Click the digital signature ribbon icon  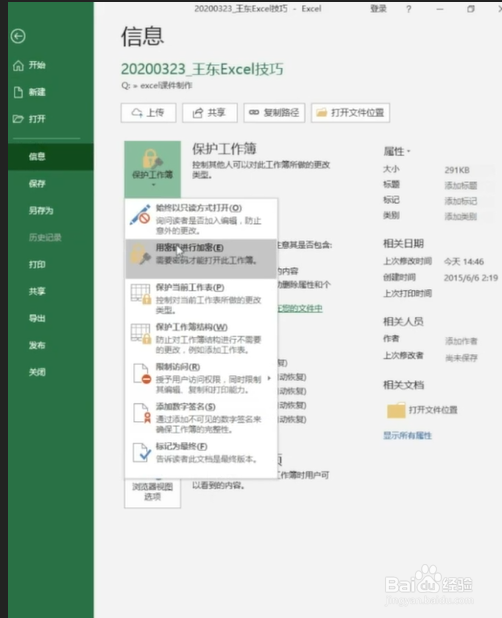(142, 413)
